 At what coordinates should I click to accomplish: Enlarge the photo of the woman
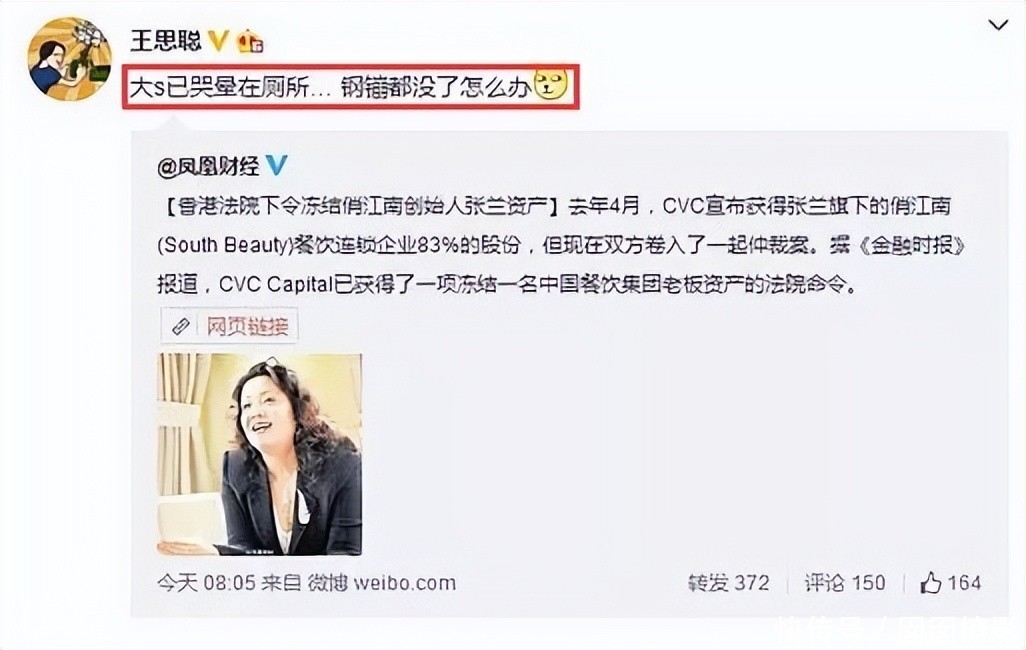(x=259, y=454)
